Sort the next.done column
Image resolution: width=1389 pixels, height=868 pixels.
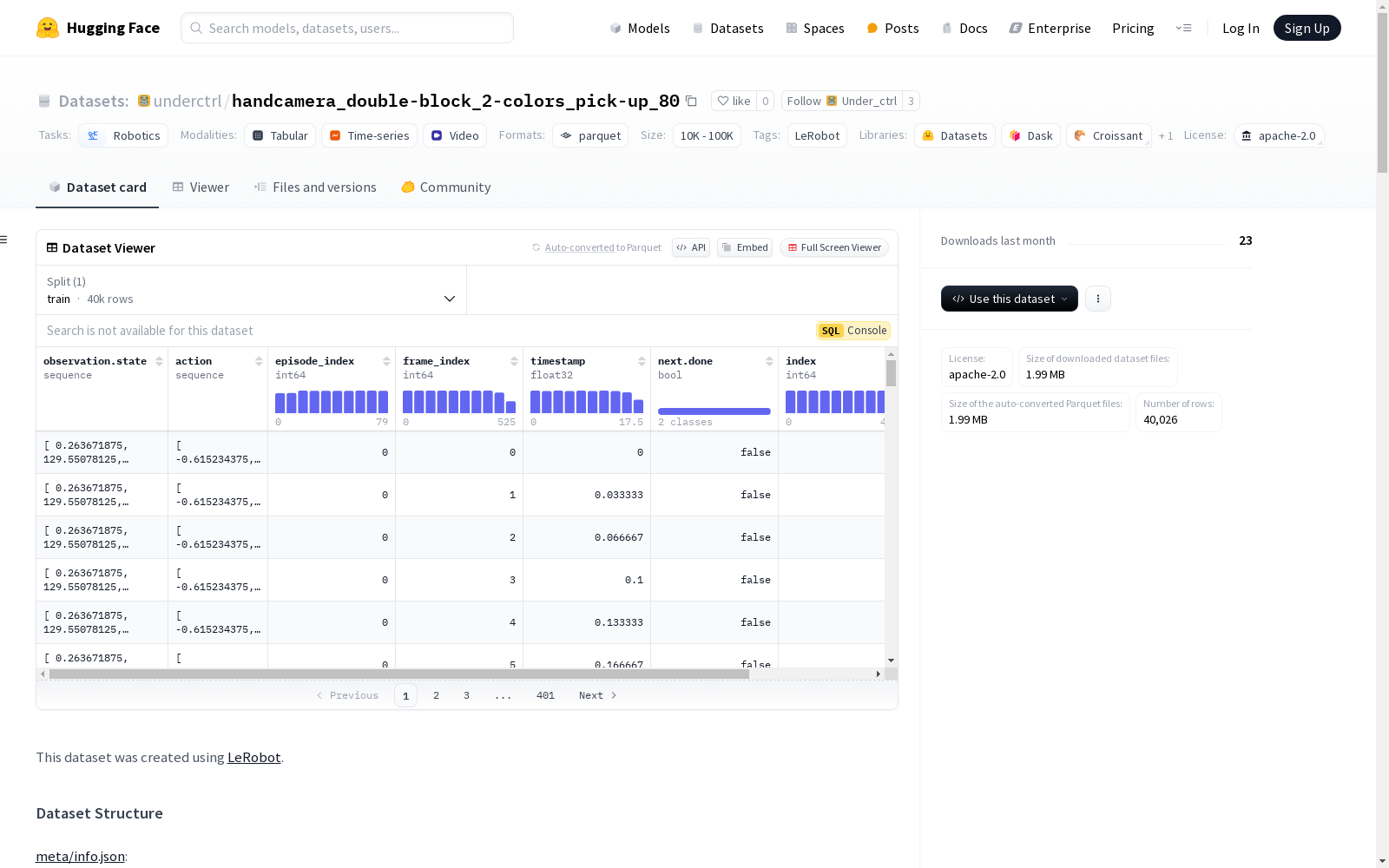[769, 361]
